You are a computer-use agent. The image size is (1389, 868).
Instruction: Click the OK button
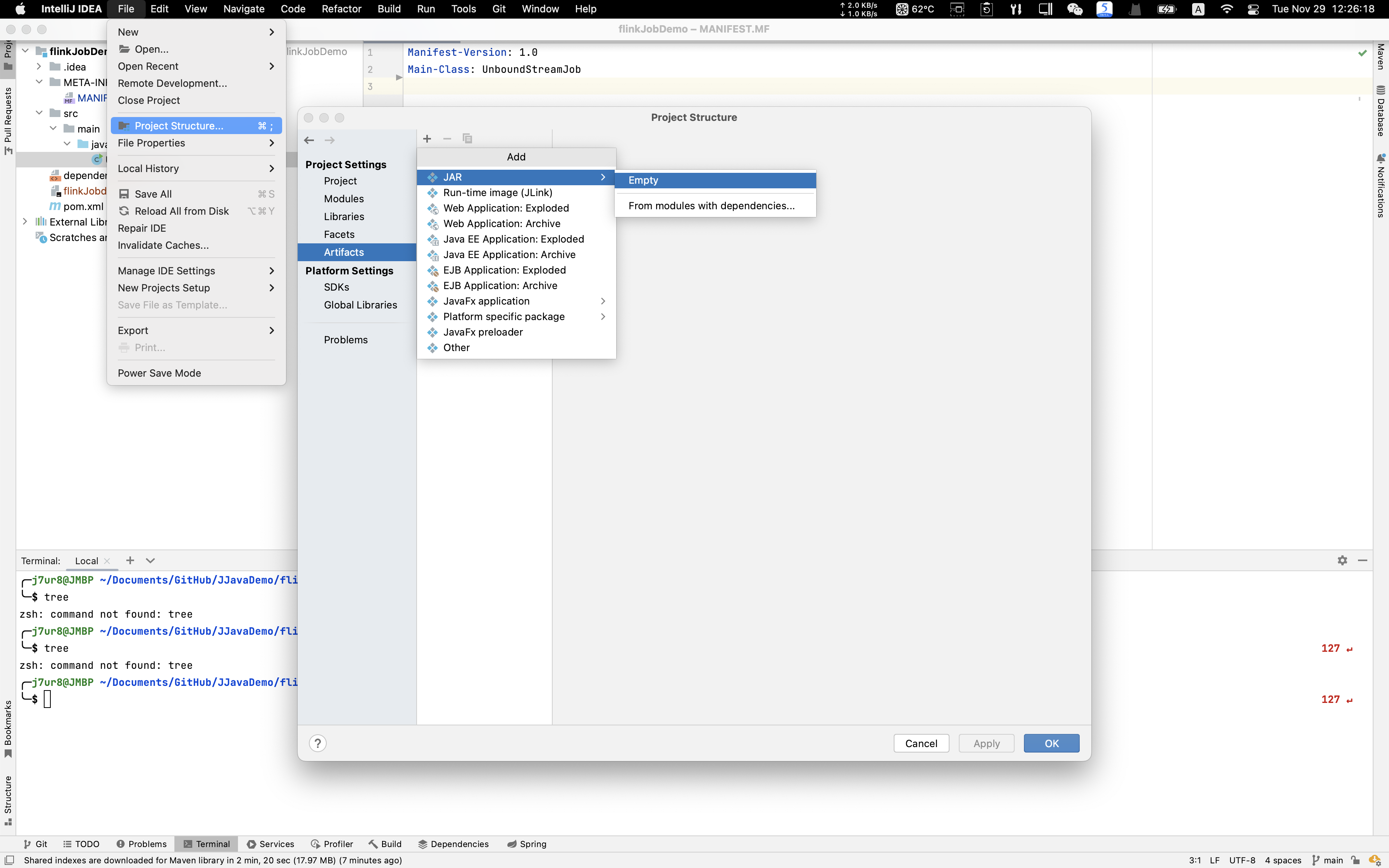coord(1051,743)
